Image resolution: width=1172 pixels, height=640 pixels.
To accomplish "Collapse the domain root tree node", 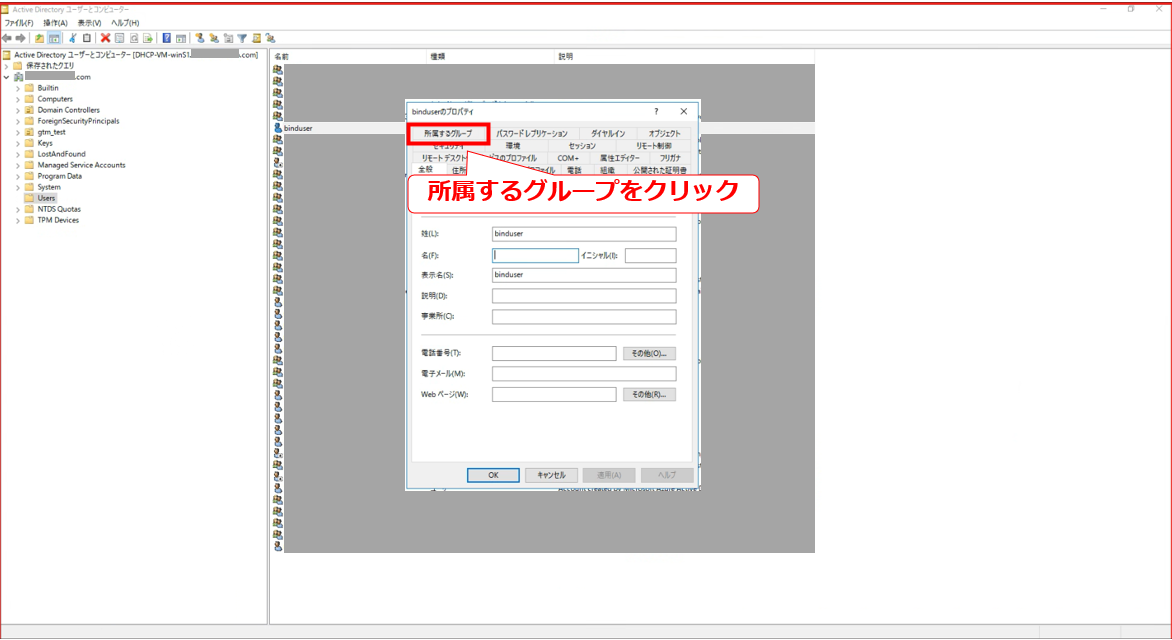I will point(6,77).
